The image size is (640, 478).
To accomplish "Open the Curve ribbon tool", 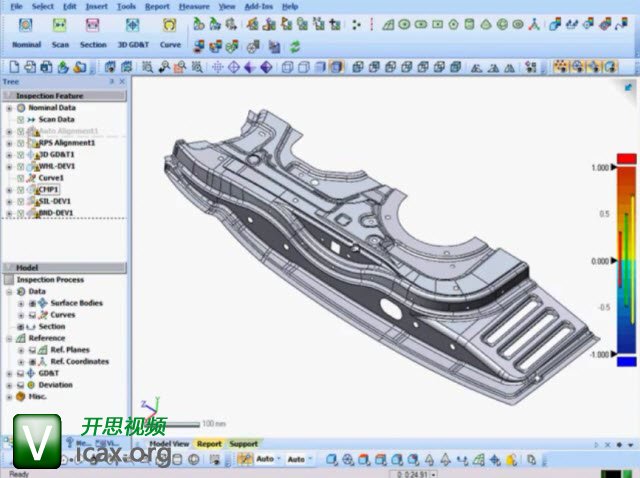I will [170, 32].
